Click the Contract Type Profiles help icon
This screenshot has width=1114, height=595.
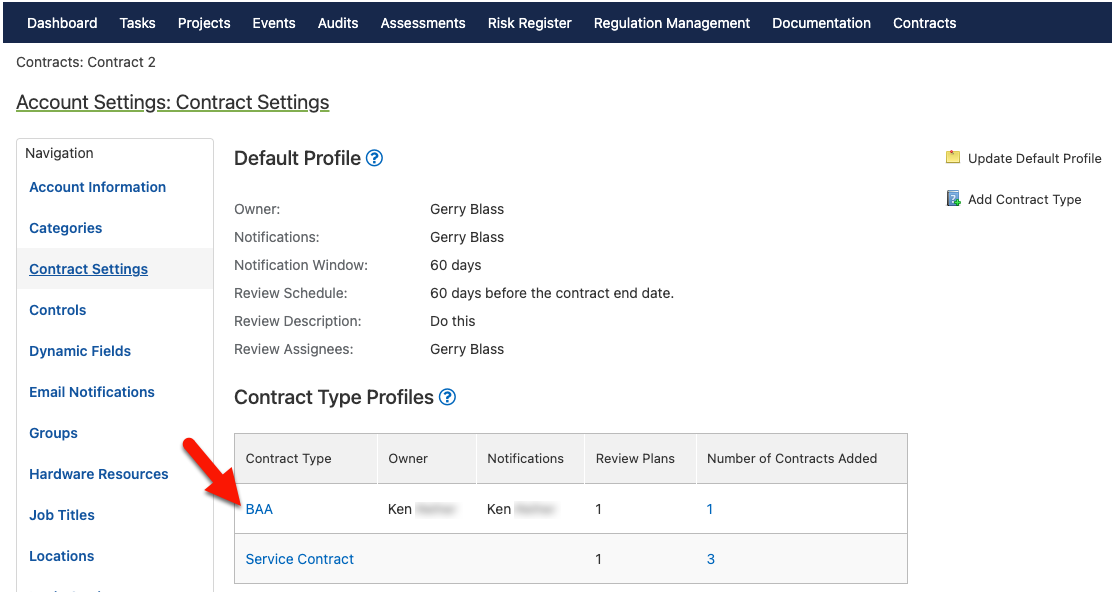point(447,397)
